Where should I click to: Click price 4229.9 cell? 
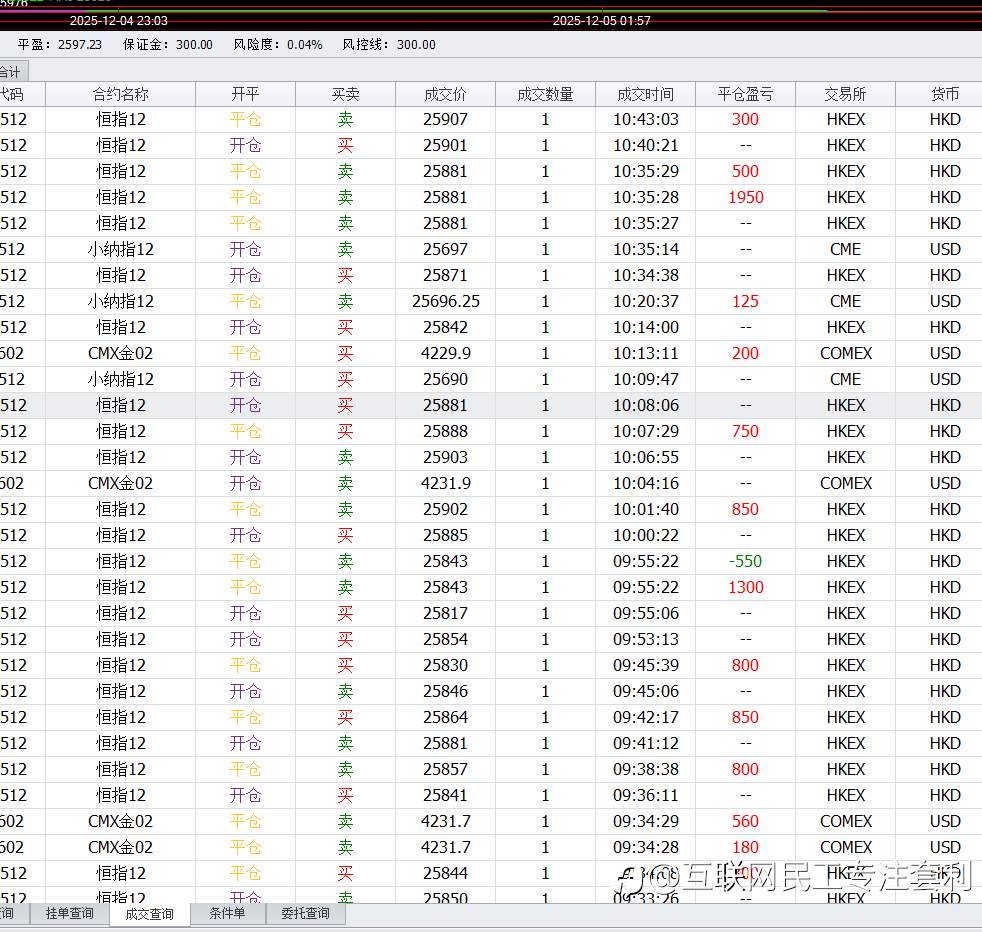click(445, 353)
